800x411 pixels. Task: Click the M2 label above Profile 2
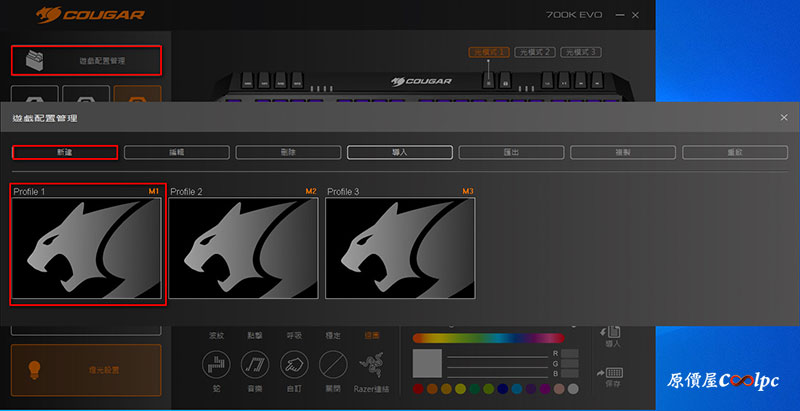point(311,191)
